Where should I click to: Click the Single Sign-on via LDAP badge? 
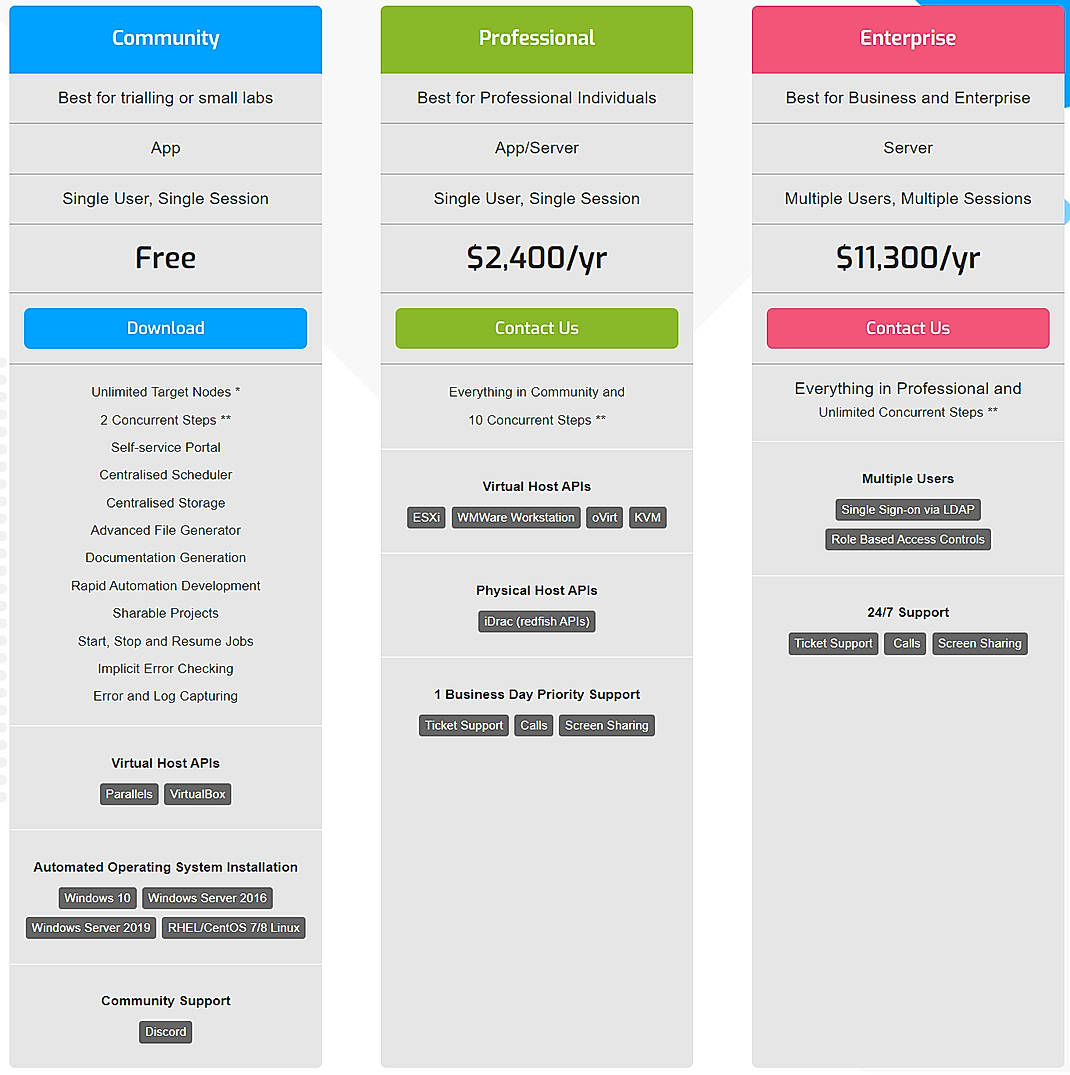pos(907,509)
